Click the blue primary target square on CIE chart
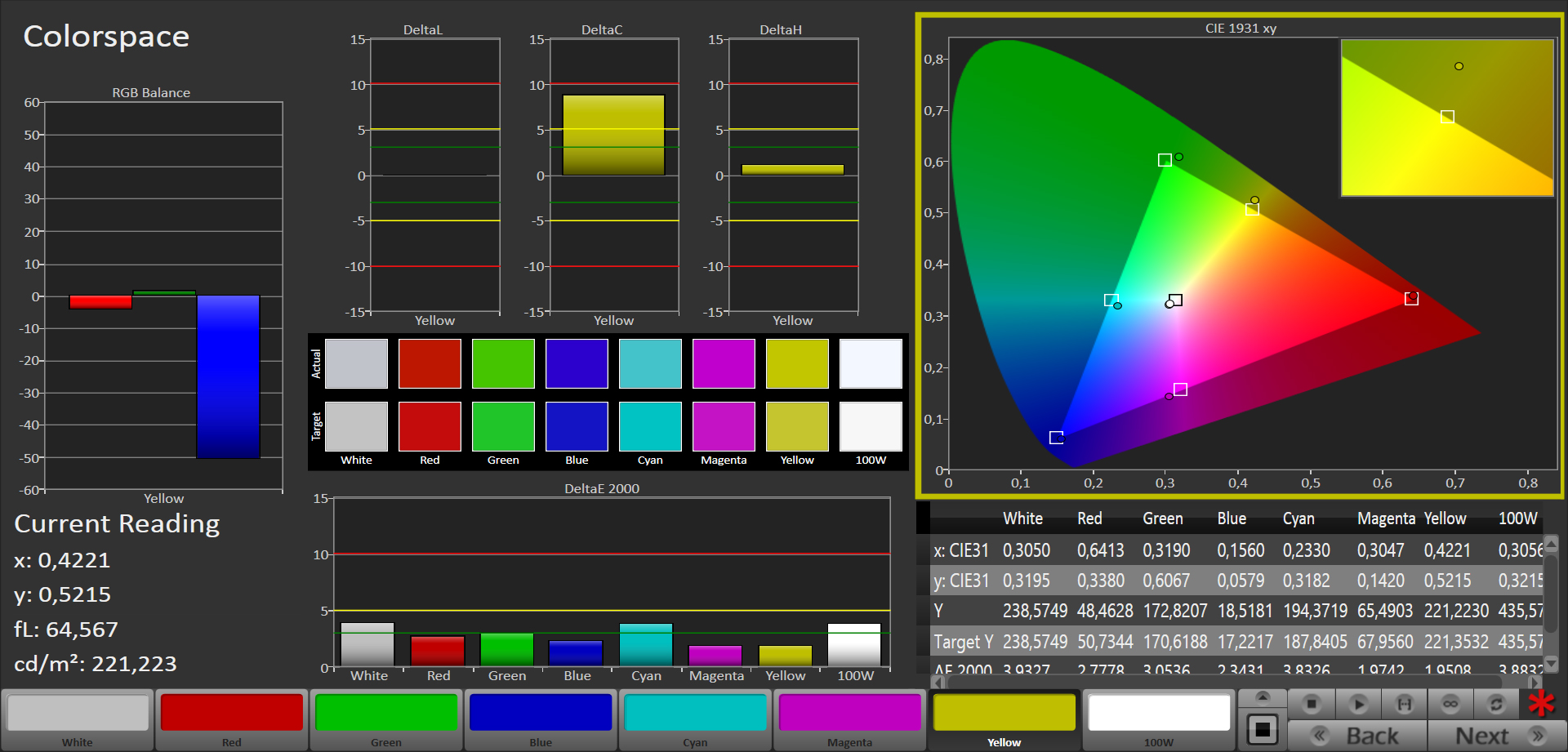Viewport: 1568px width, 752px height. click(1056, 438)
